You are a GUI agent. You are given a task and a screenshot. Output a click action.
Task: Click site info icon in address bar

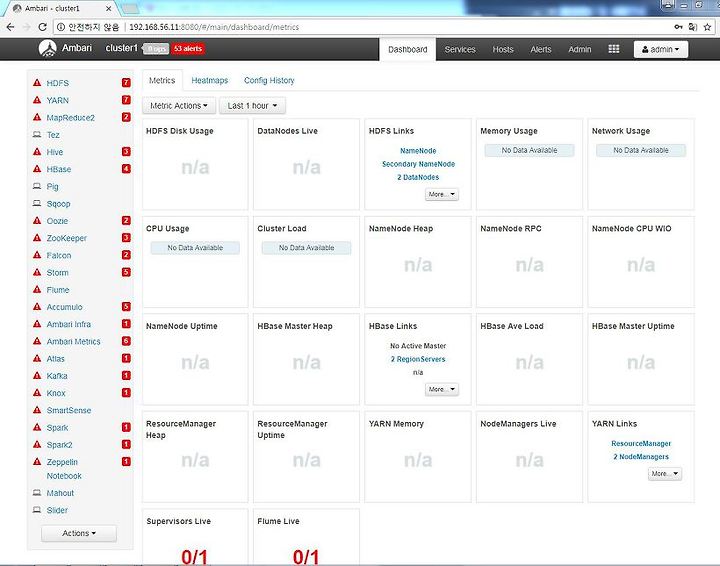tap(61, 27)
